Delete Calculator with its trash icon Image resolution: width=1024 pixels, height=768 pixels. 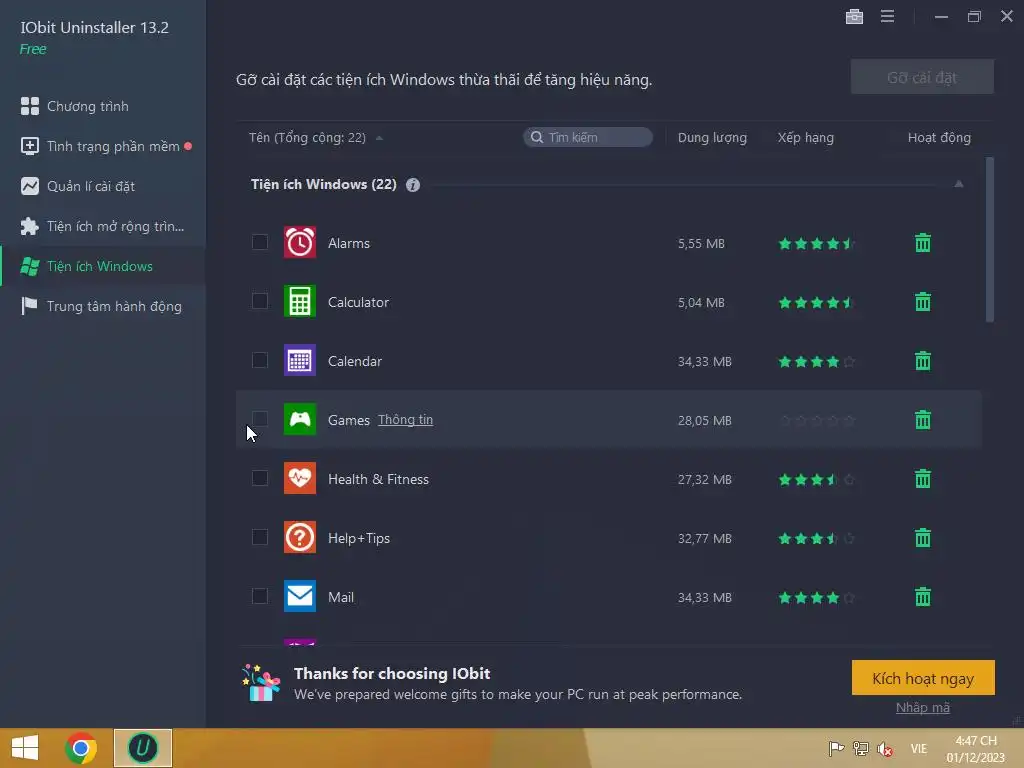[923, 301]
